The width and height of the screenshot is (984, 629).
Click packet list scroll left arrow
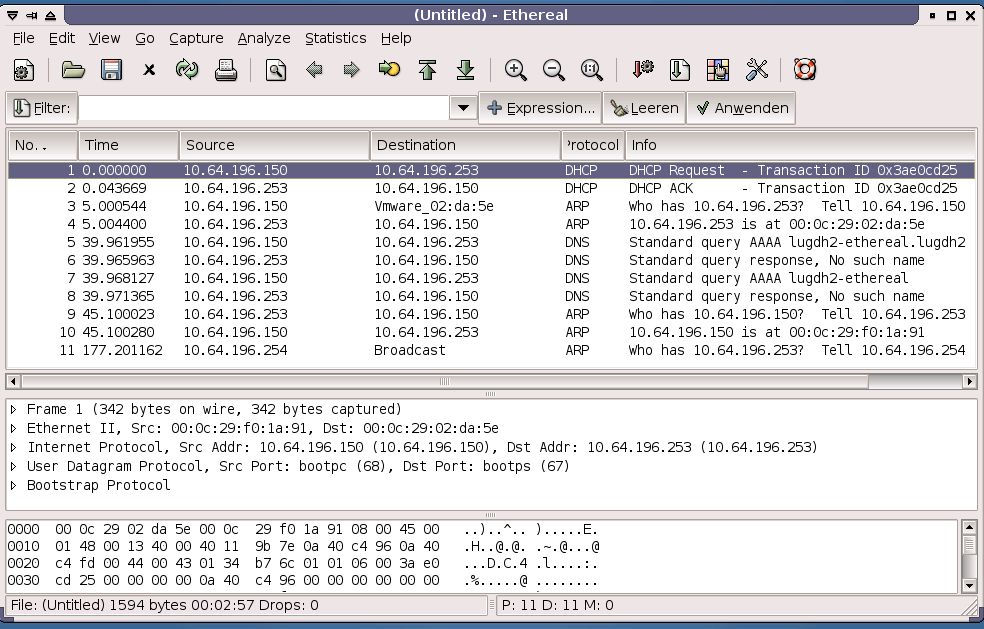click(x=13, y=381)
